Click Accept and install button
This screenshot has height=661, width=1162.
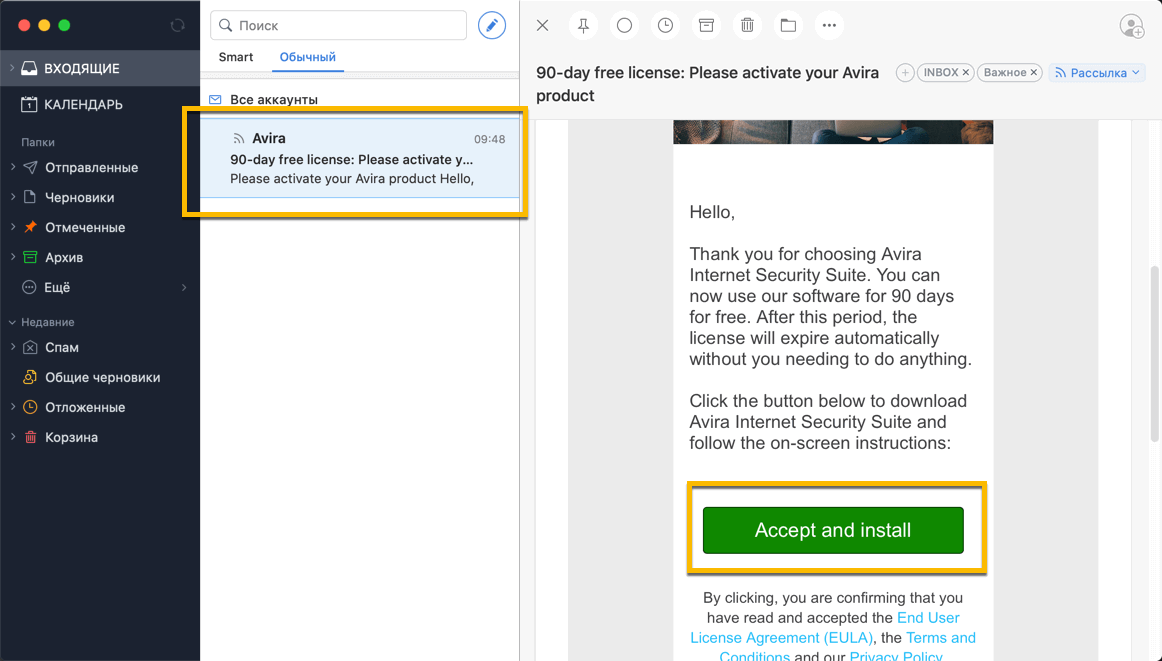pos(833,530)
